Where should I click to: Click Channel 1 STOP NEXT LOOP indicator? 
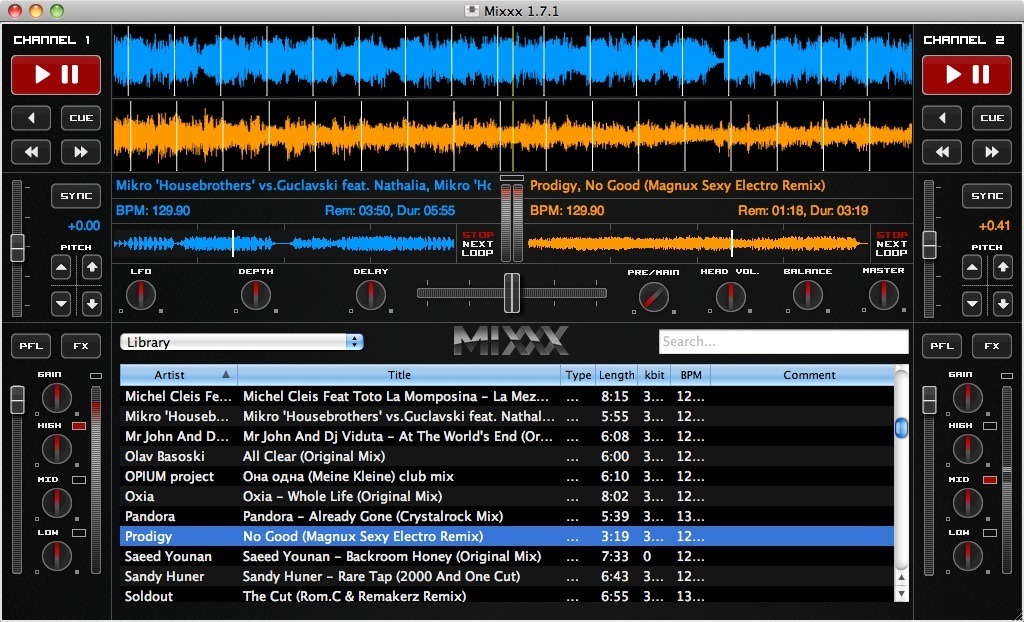(x=477, y=244)
